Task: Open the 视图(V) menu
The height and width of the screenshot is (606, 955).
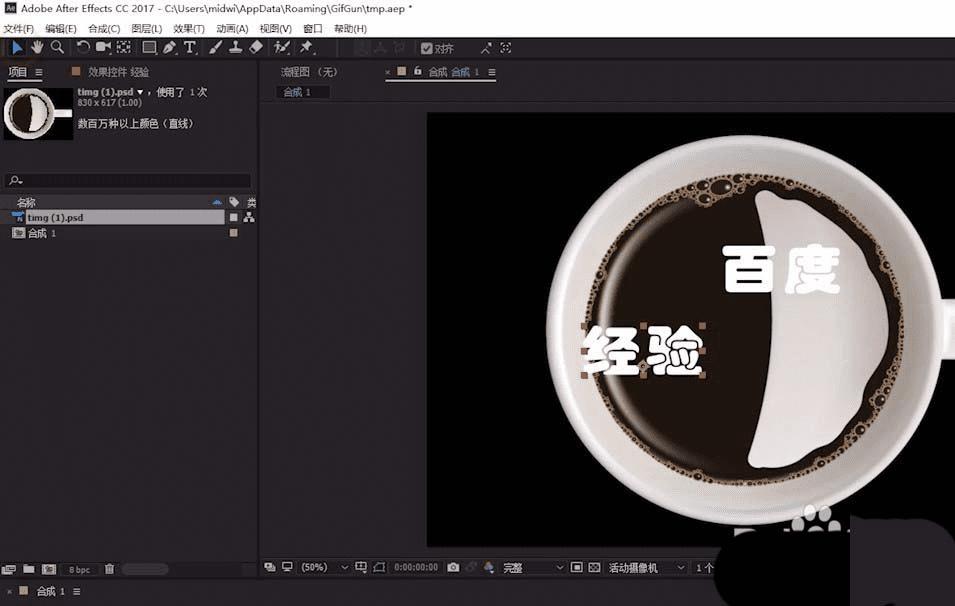Action: [x=275, y=29]
